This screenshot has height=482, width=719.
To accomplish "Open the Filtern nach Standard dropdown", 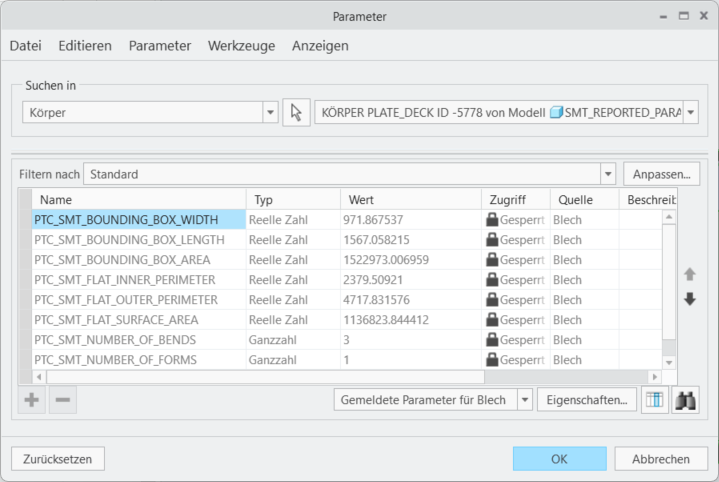I will point(608,174).
